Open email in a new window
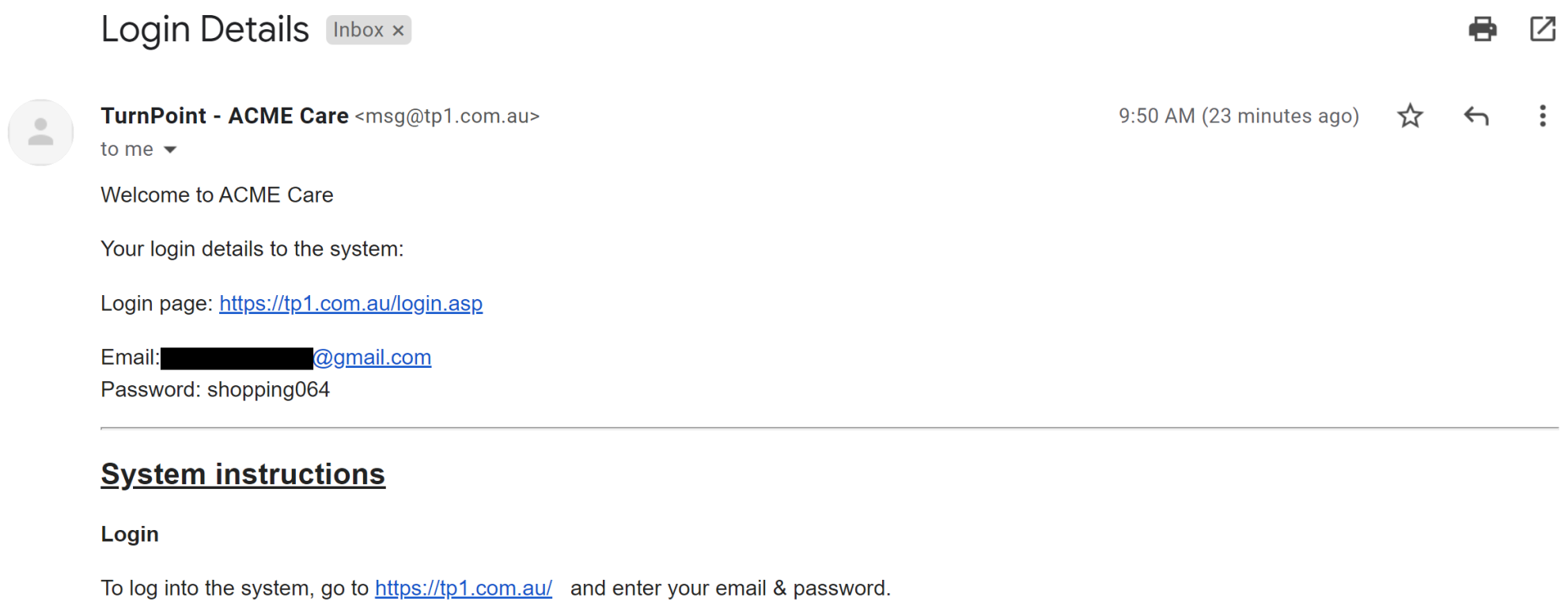Image resolution: width=1568 pixels, height=602 pixels. point(1542,29)
